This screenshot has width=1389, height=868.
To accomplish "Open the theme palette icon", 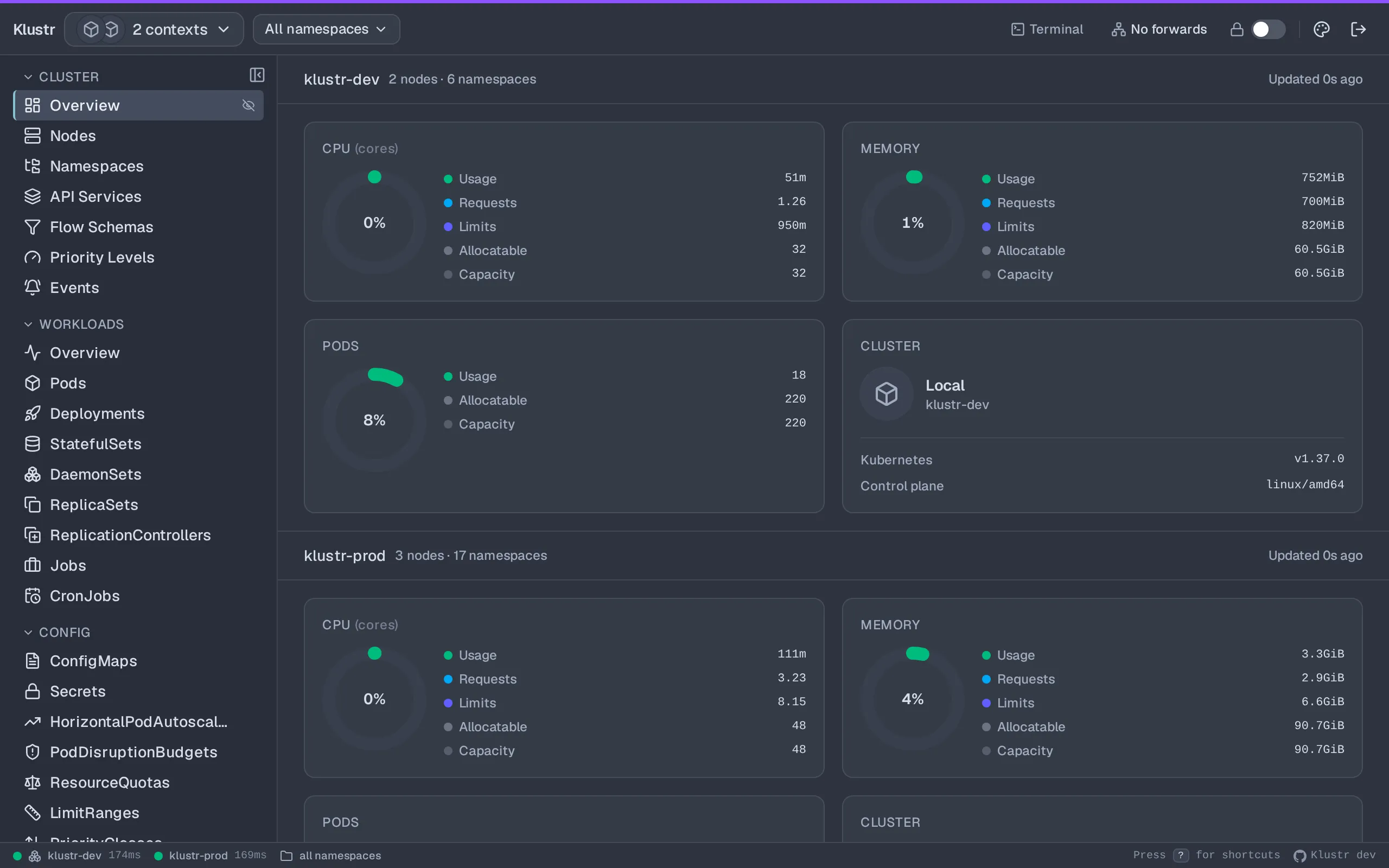I will click(1321, 29).
